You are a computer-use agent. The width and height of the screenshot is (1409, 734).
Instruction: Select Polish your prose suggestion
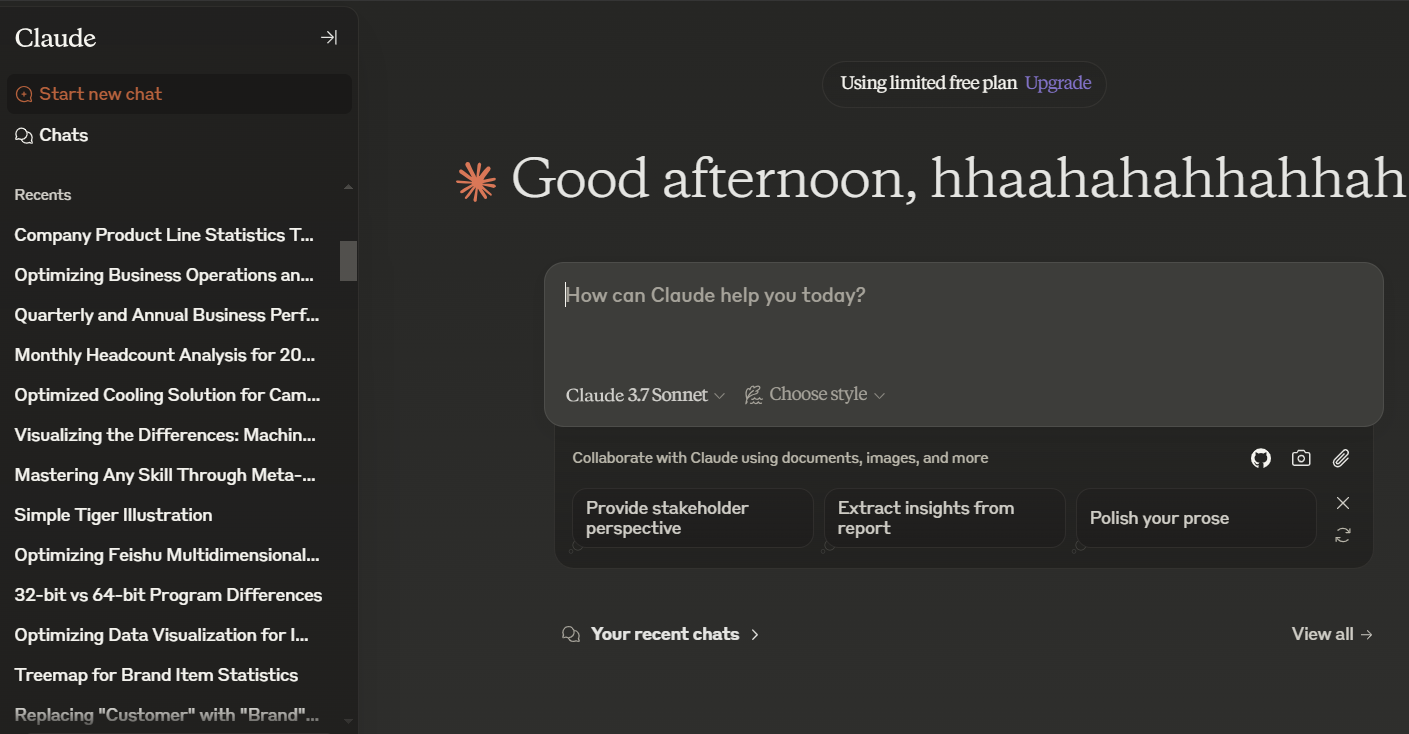coord(1196,518)
